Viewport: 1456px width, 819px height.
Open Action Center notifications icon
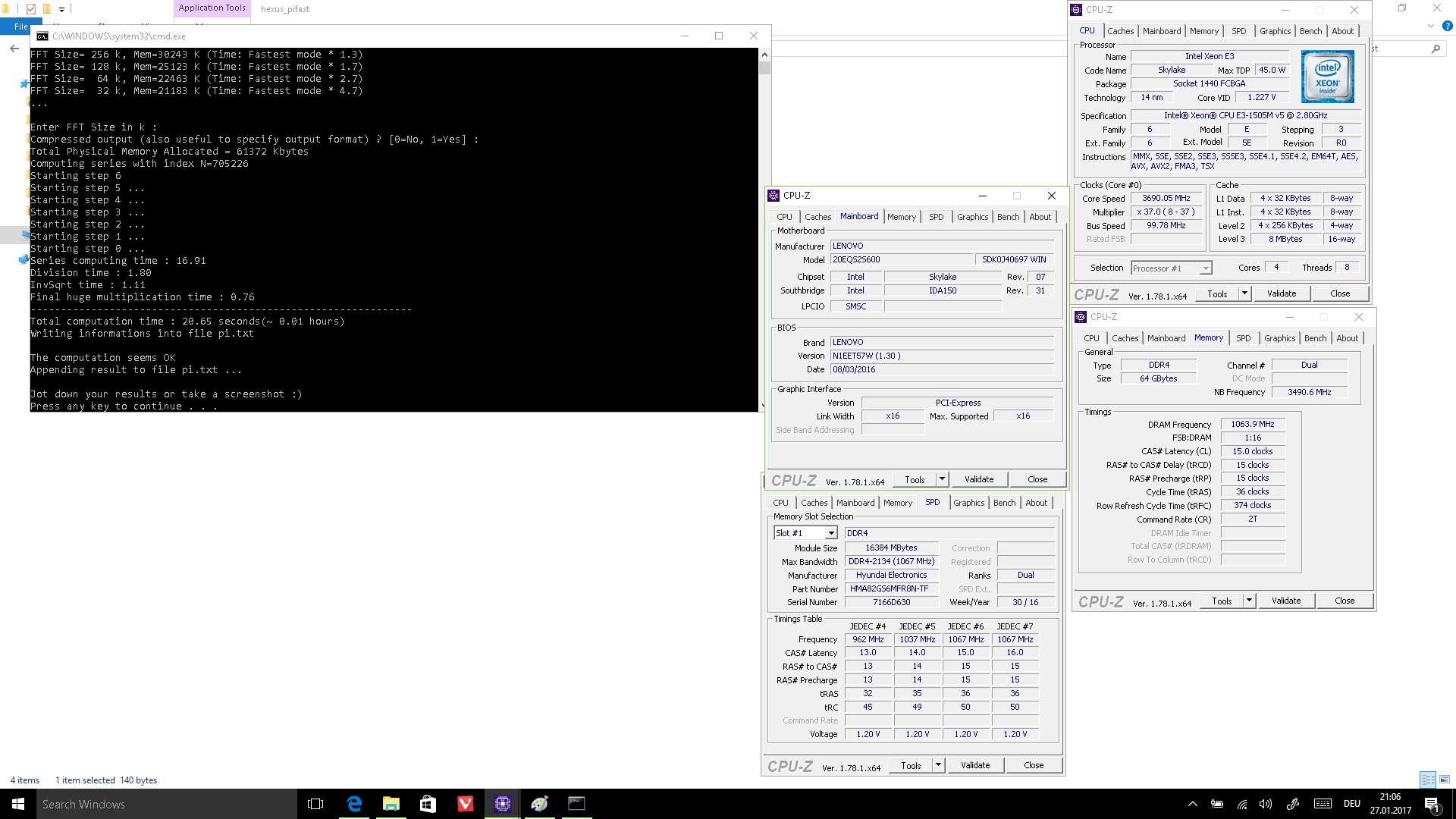click(x=1432, y=804)
